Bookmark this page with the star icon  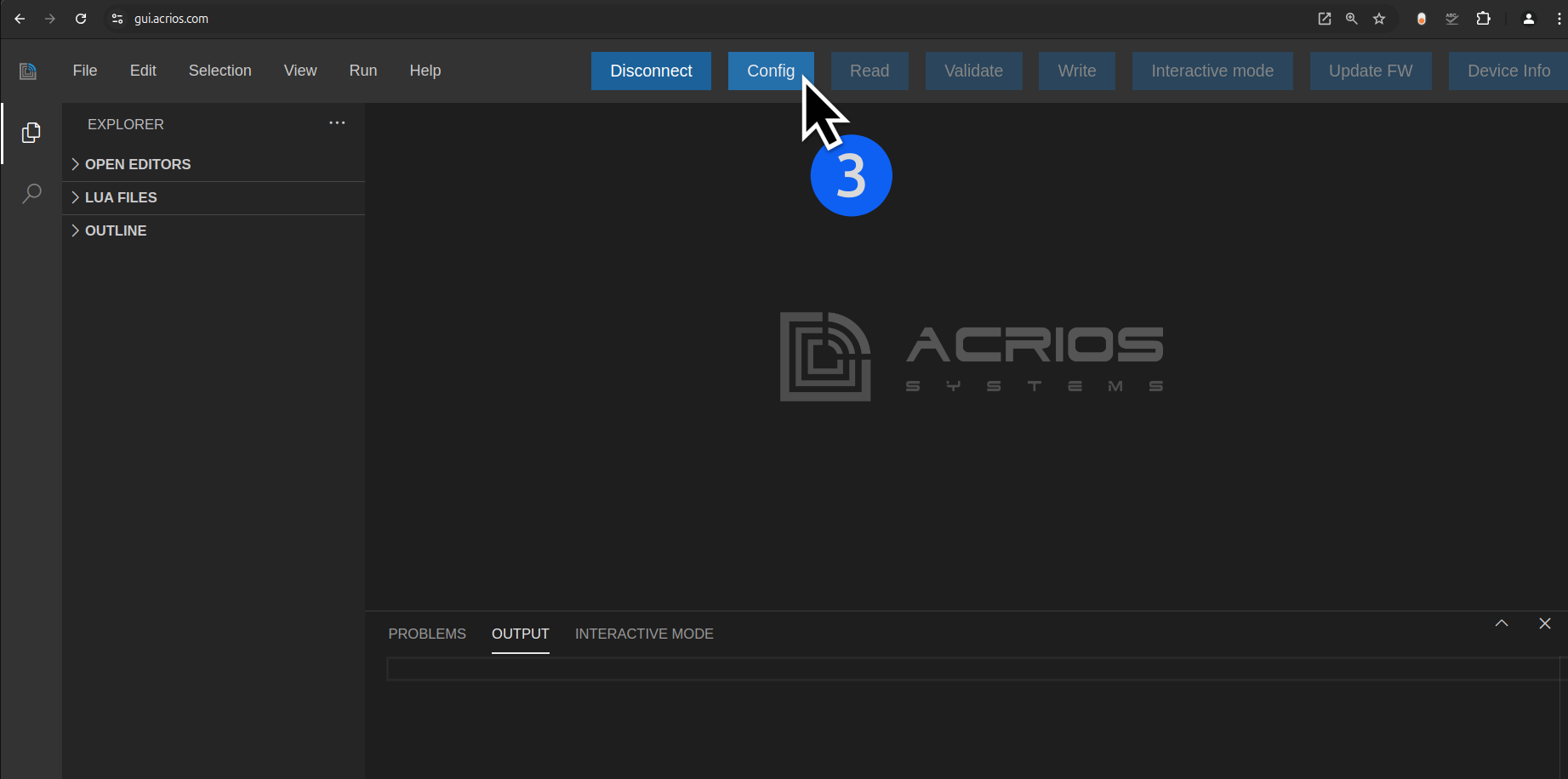click(x=1379, y=19)
